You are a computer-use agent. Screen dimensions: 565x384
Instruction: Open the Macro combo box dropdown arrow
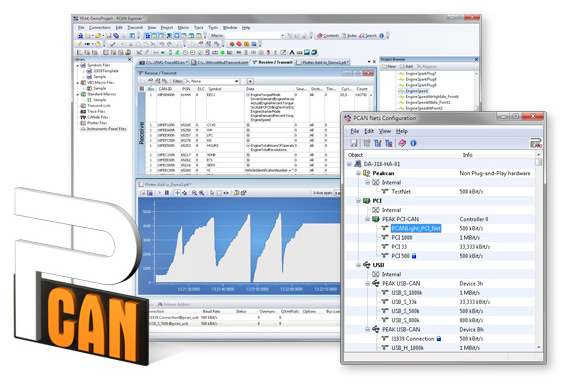pyautogui.click(x=282, y=36)
